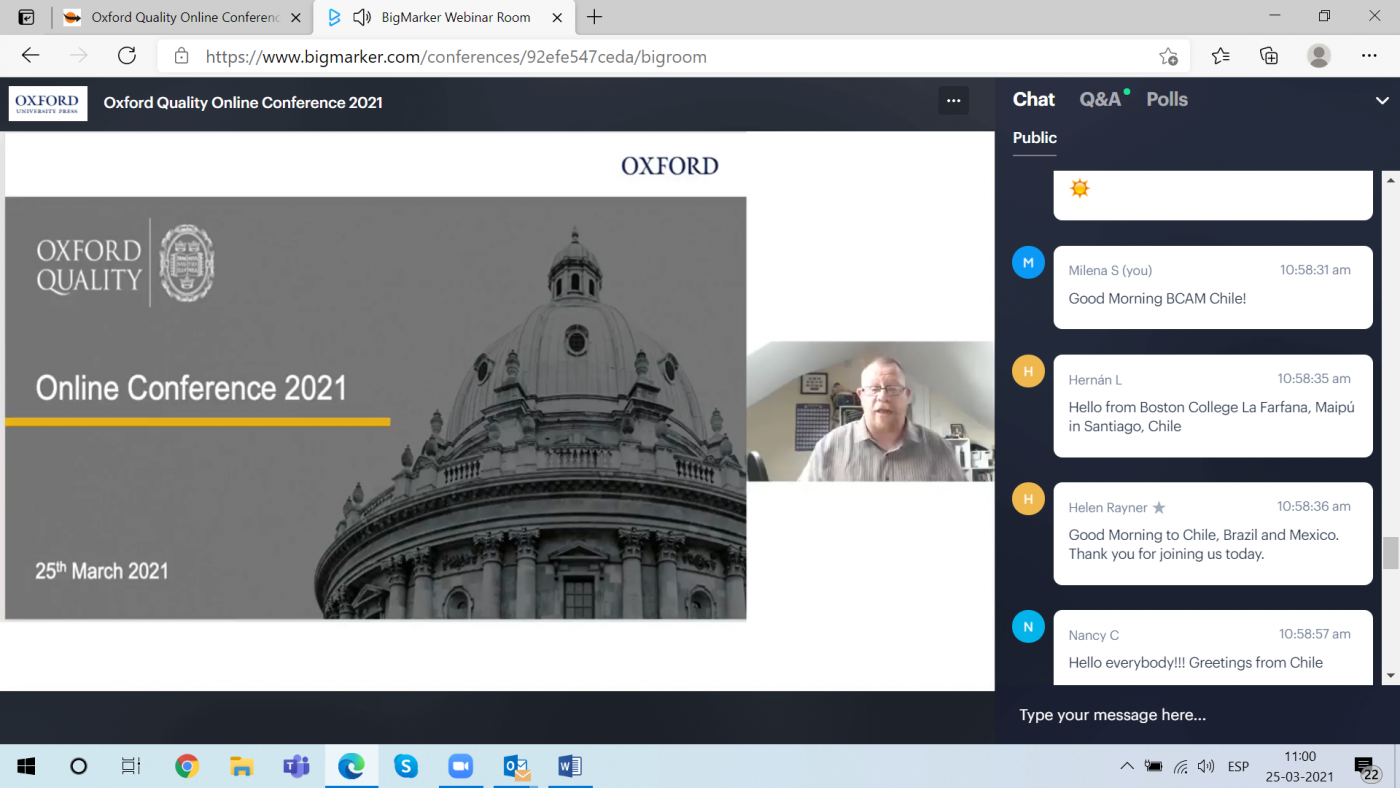Open the notification action center
The image size is (1400, 788).
coord(1366,766)
